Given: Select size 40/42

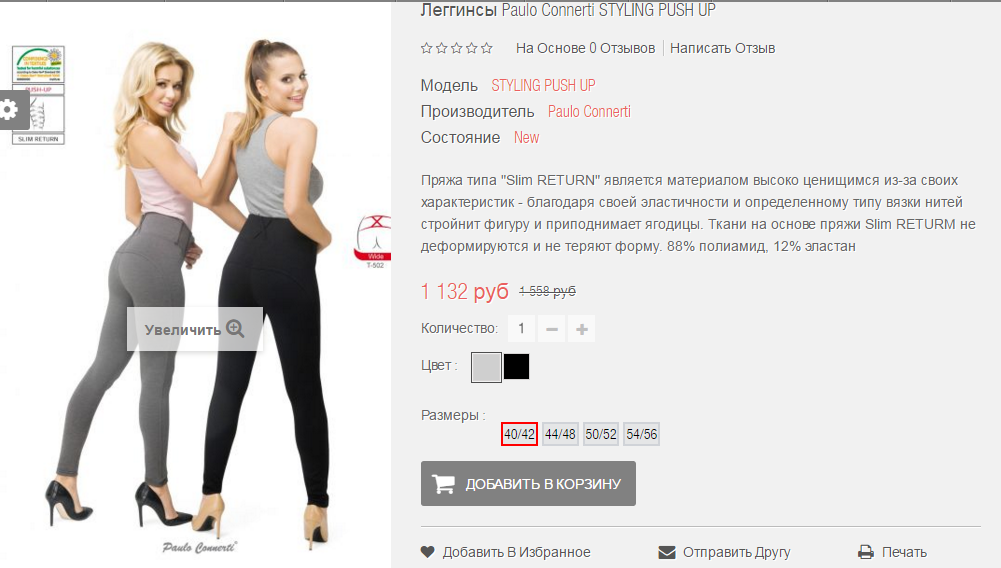Looking at the screenshot, I should click(x=519, y=434).
